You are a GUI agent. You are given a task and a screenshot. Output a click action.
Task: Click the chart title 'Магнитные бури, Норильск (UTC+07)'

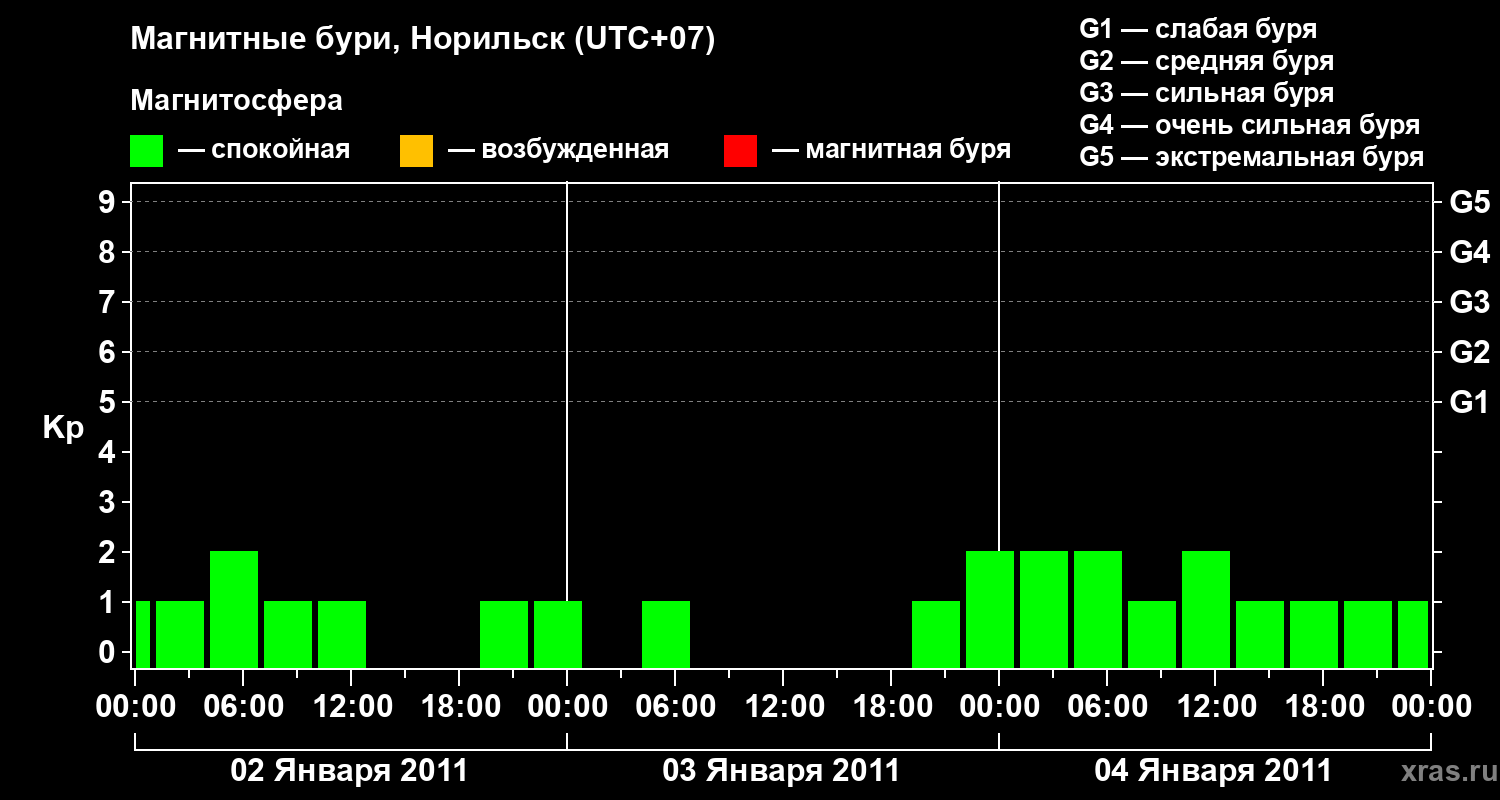coord(423,40)
